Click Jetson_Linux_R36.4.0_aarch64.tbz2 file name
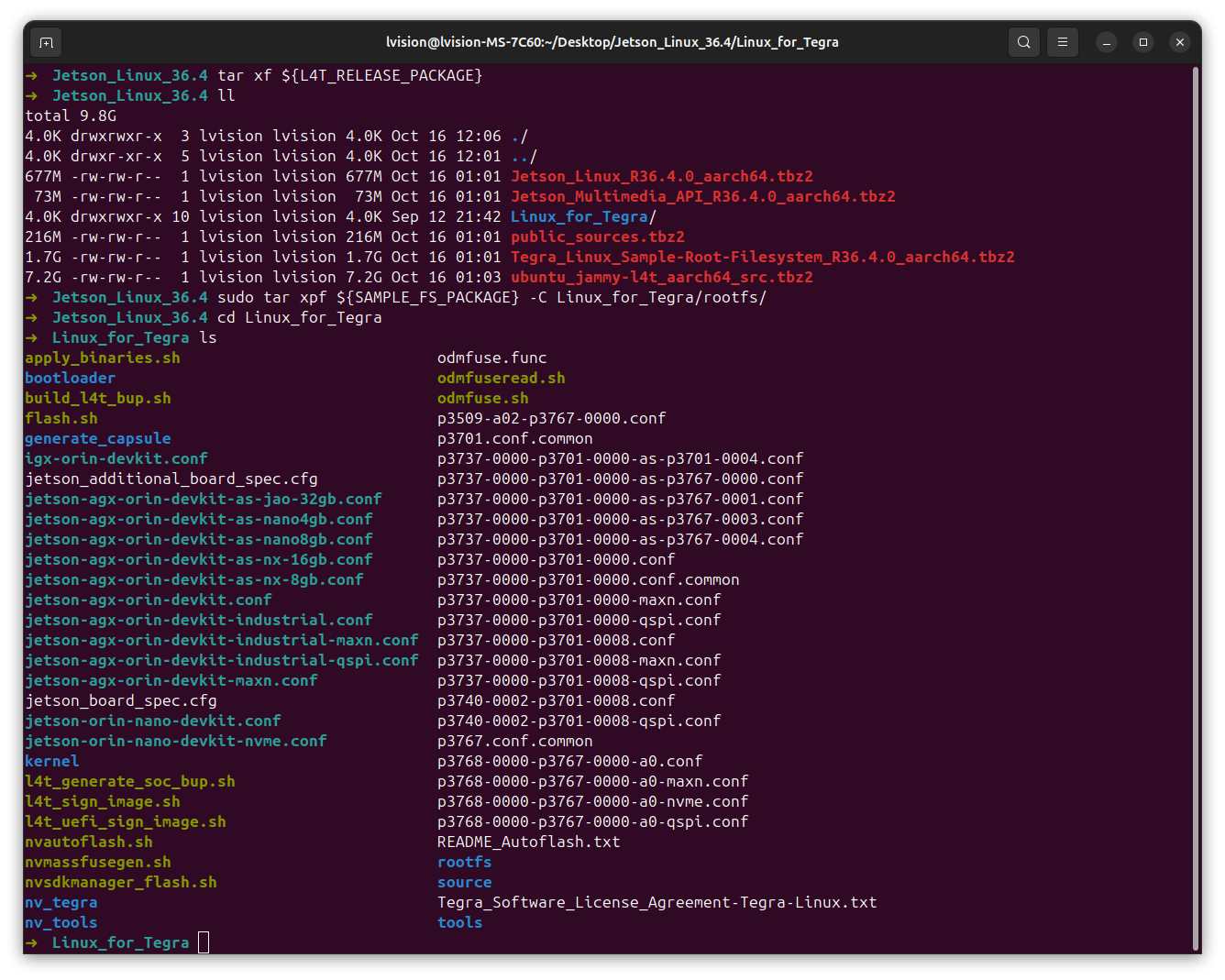 (662, 176)
